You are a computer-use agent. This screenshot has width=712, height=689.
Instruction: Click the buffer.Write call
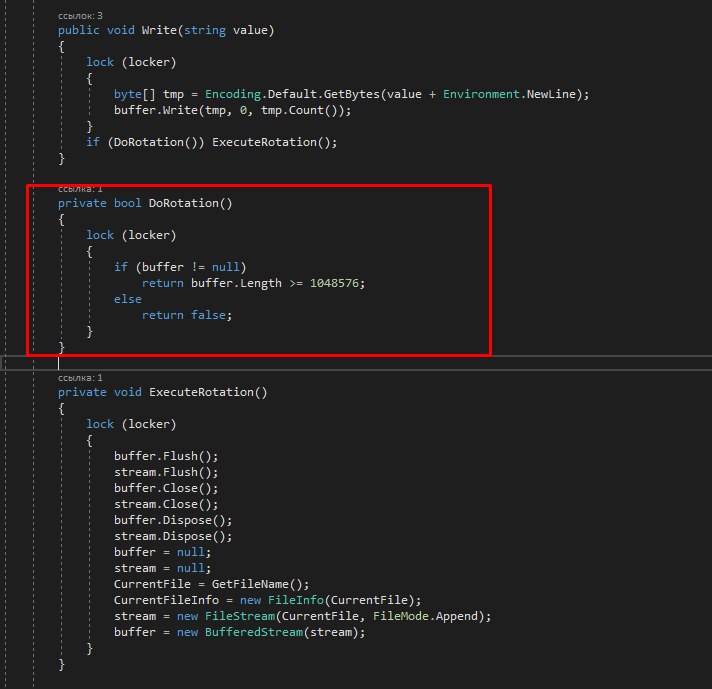(x=156, y=110)
